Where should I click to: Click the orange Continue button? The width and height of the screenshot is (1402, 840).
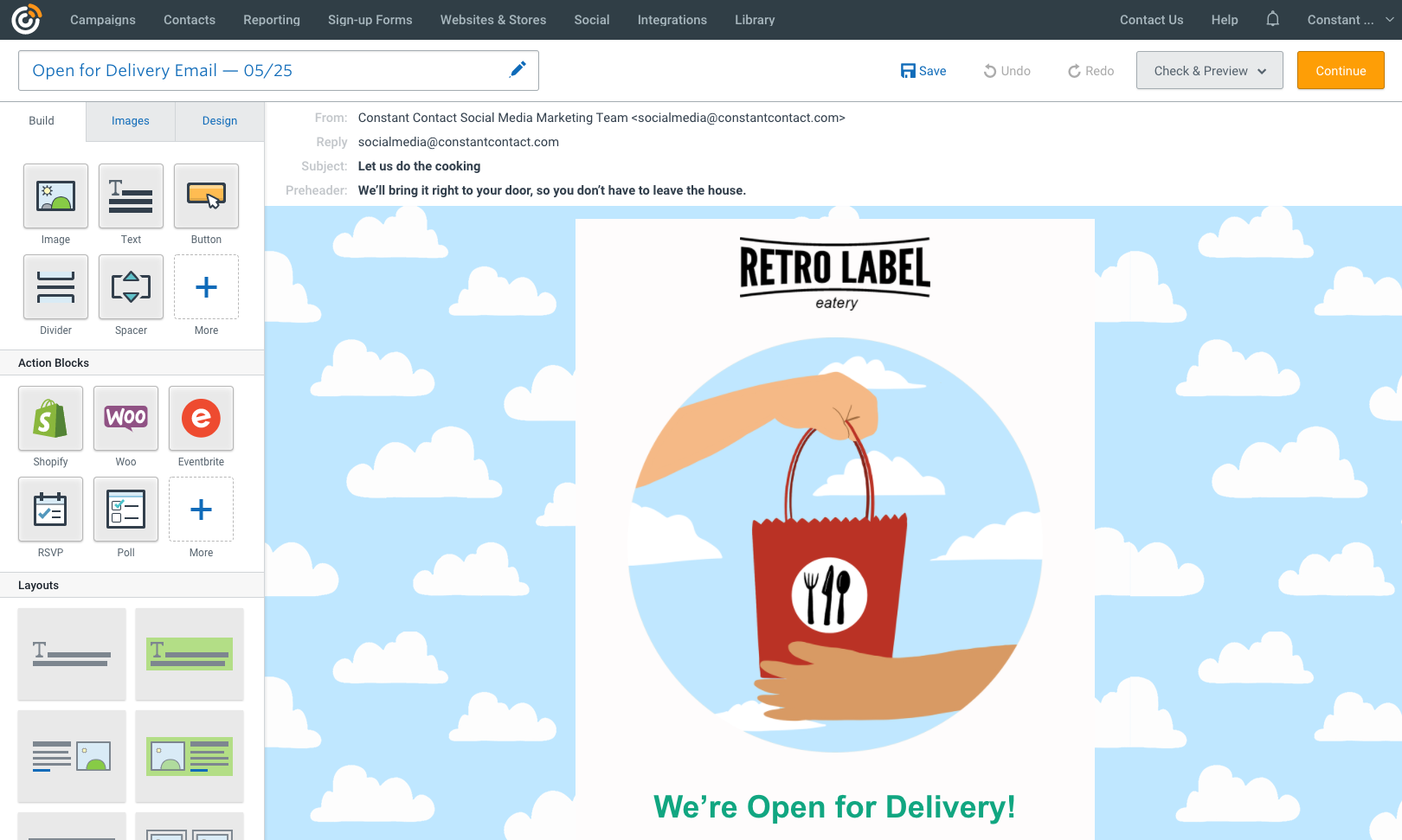click(1341, 71)
